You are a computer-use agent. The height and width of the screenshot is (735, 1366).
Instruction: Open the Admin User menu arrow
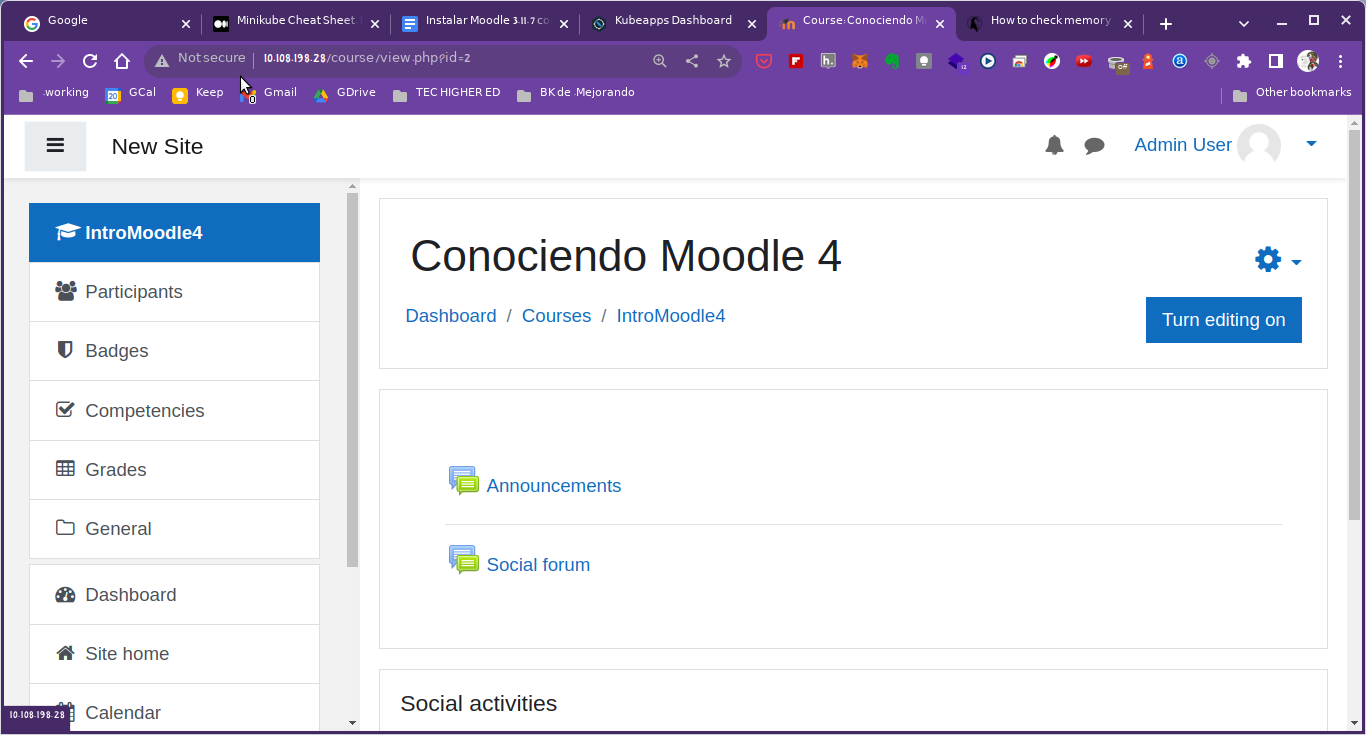[1311, 145]
